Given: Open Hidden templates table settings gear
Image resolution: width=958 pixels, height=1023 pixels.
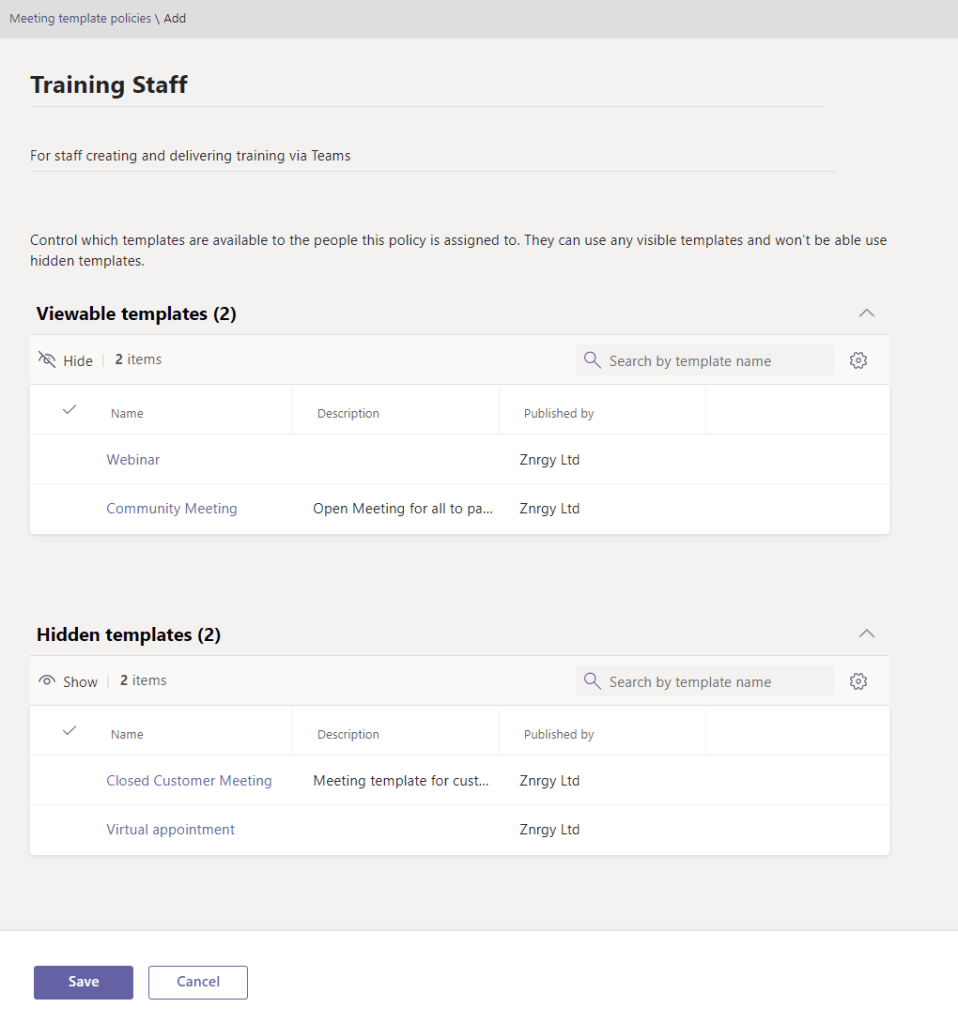Looking at the screenshot, I should point(858,682).
